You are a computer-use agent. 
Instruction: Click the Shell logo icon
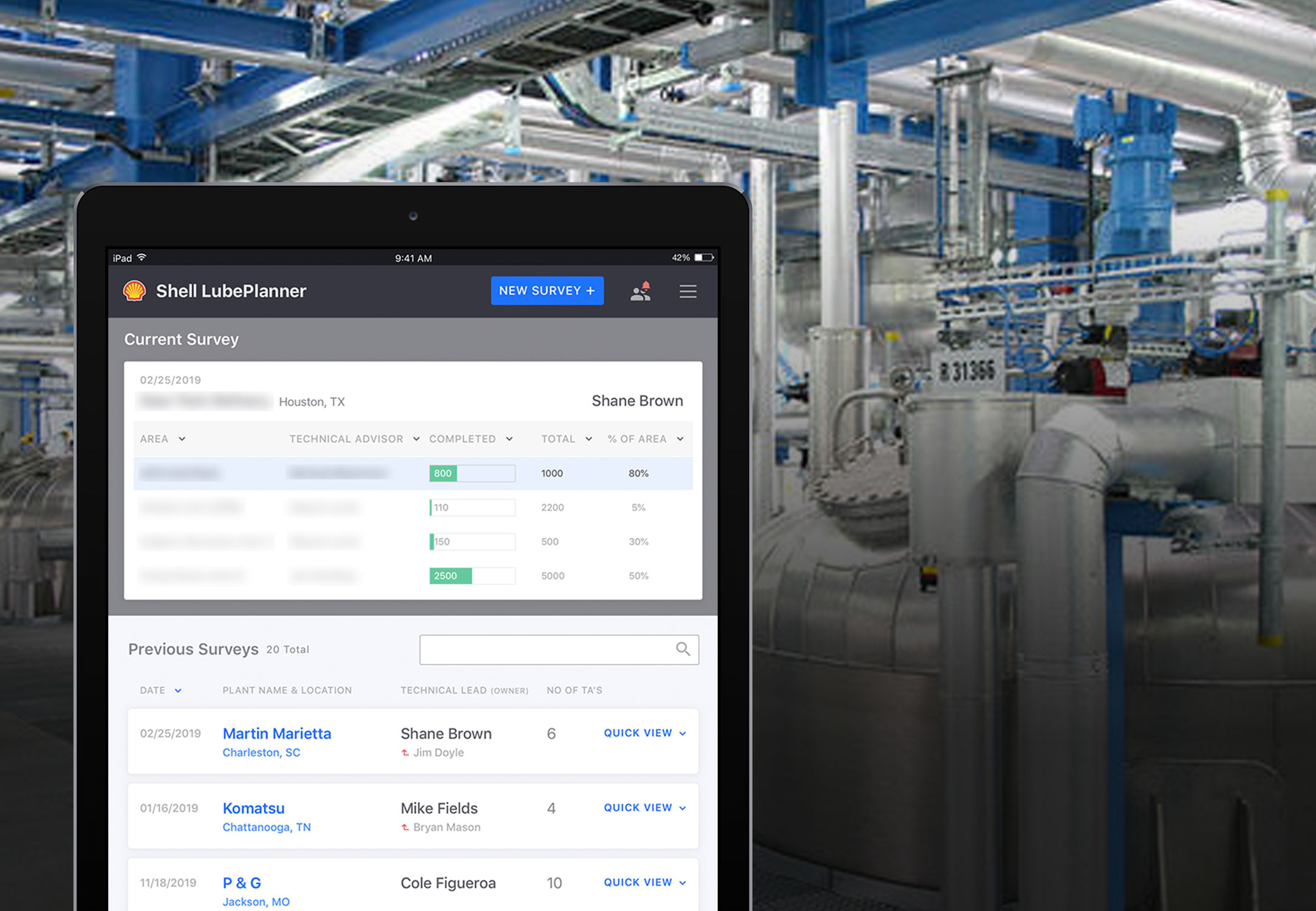(134, 291)
